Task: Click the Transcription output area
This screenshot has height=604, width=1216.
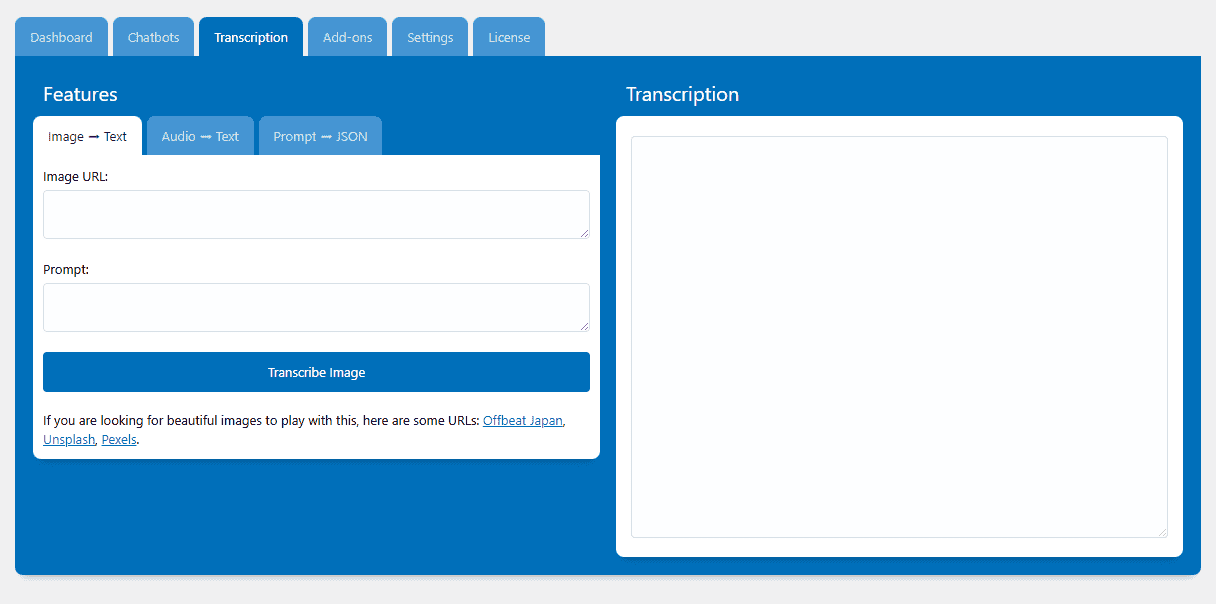Action: click(898, 333)
